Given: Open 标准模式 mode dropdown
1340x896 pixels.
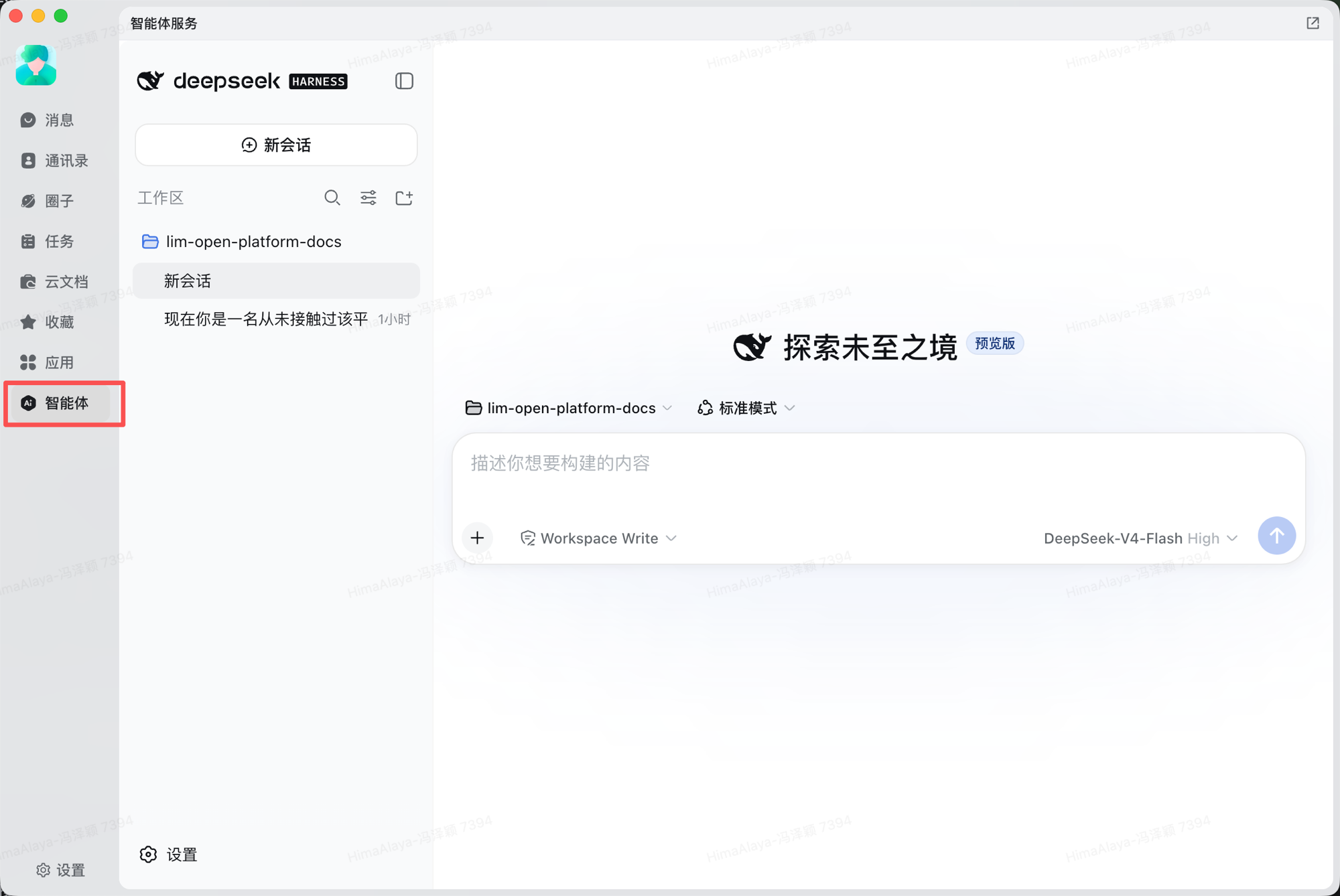Looking at the screenshot, I should click(746, 408).
